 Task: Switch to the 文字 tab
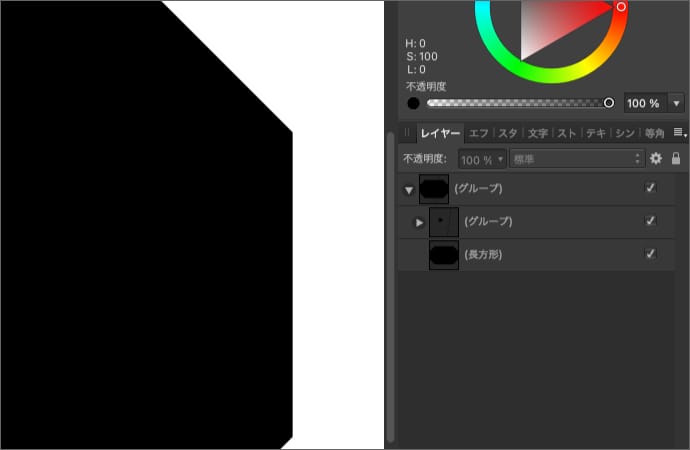538,133
